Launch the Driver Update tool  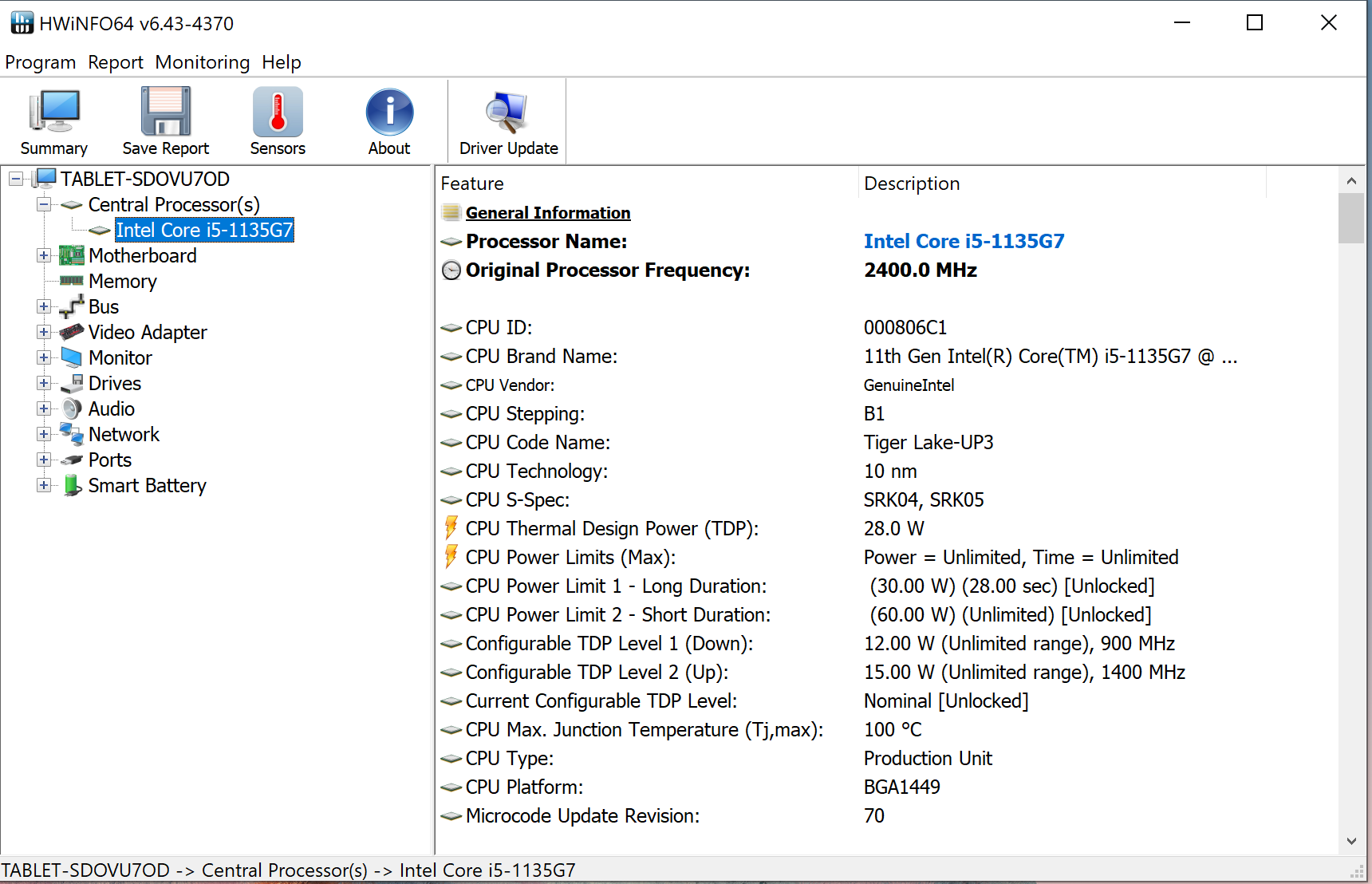click(x=508, y=112)
